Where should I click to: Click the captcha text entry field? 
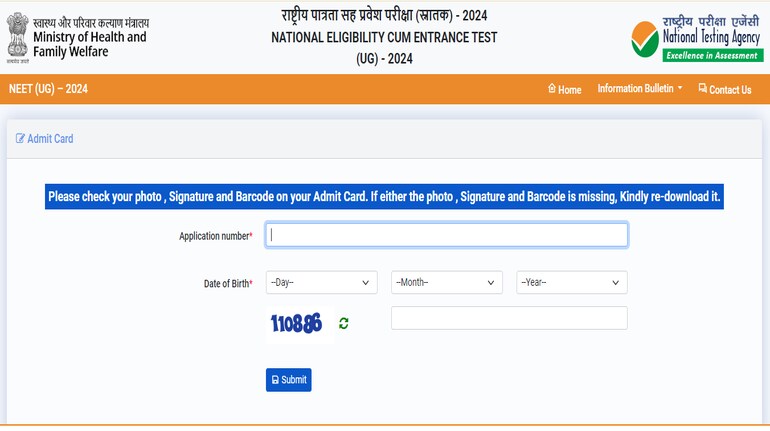[509, 318]
